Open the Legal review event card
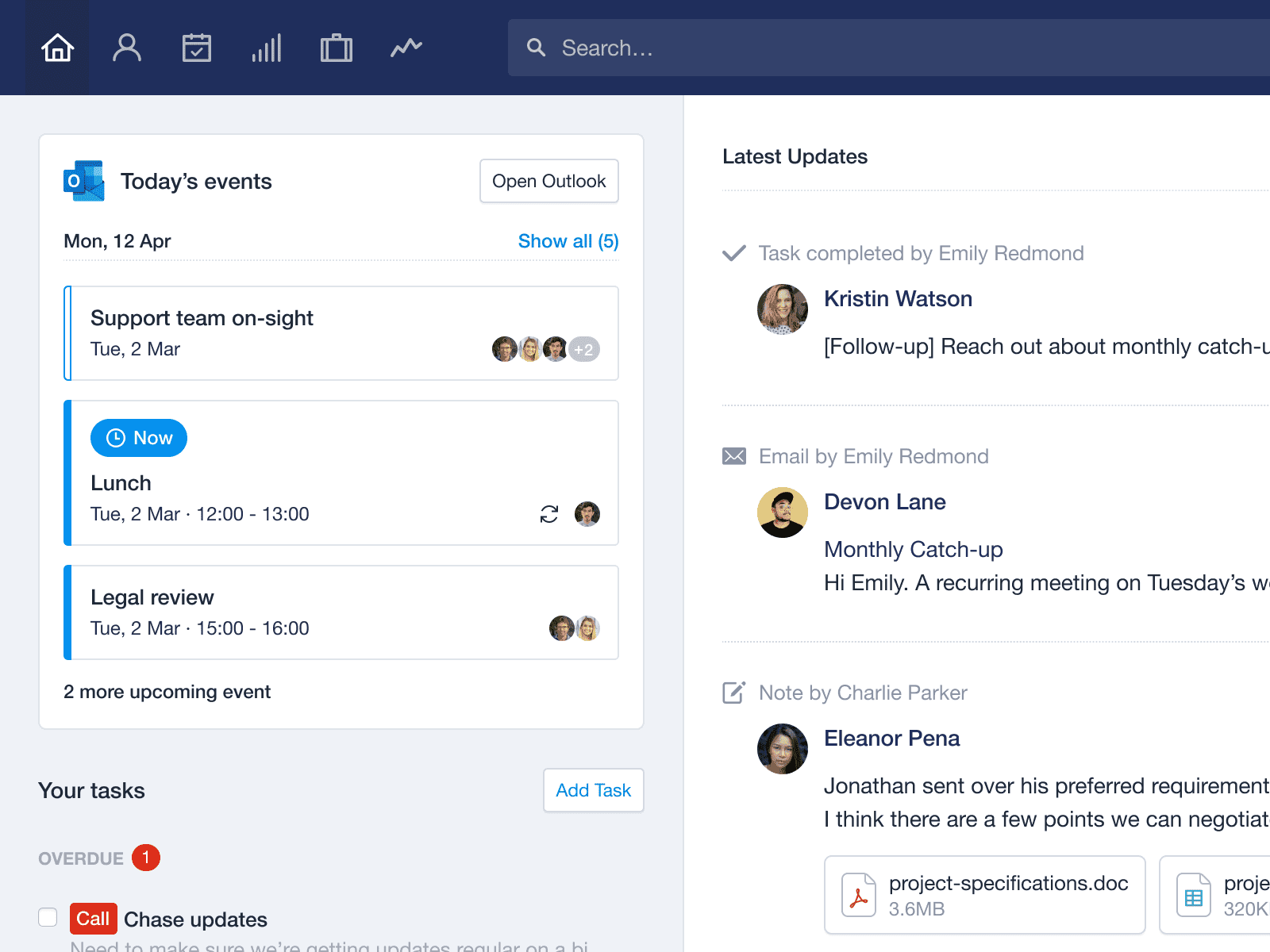Image resolution: width=1270 pixels, height=952 pixels. point(341,612)
